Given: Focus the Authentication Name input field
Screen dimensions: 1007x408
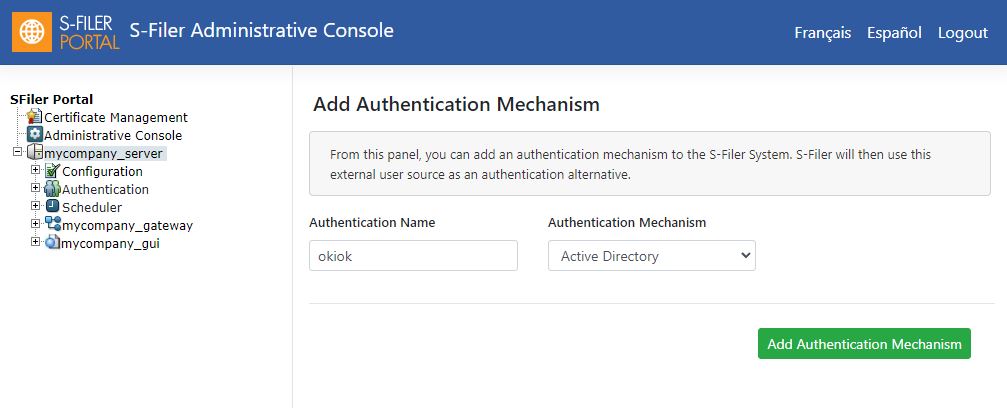Looking at the screenshot, I should [414, 256].
